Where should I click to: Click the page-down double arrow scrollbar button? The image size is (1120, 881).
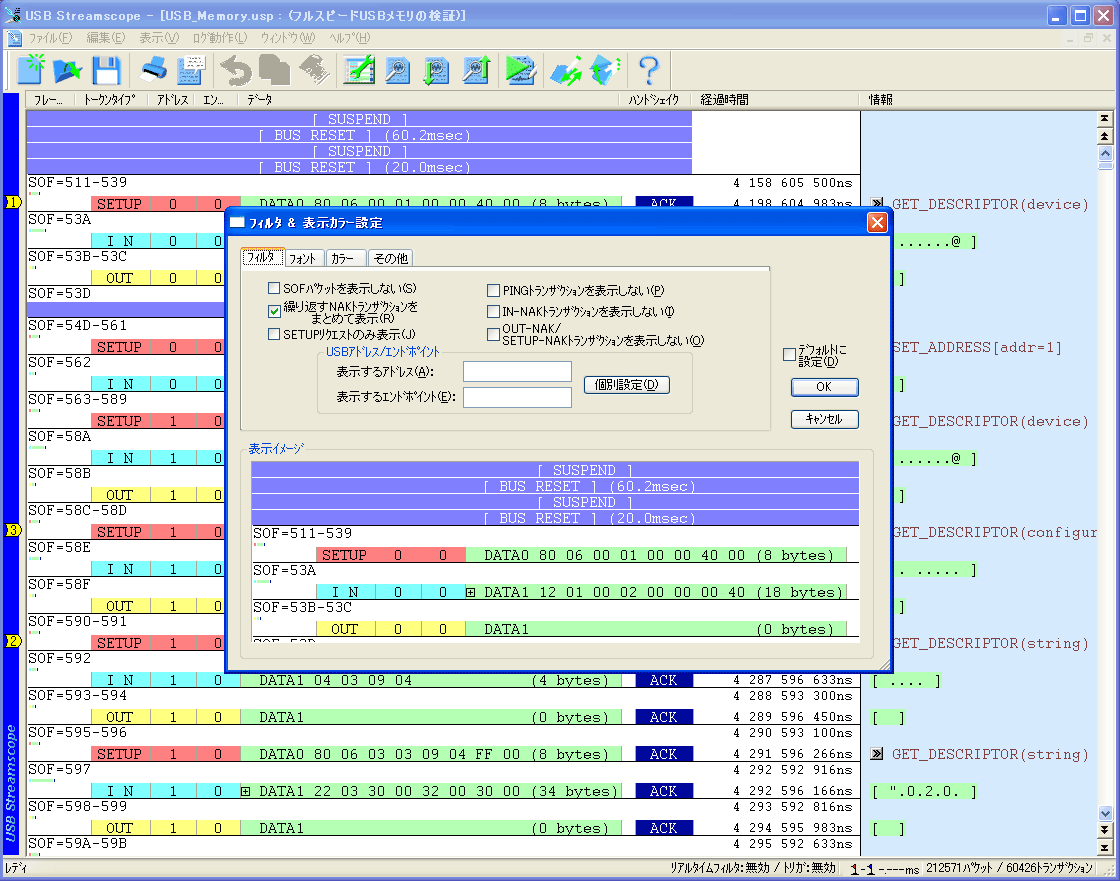pos(1105,830)
